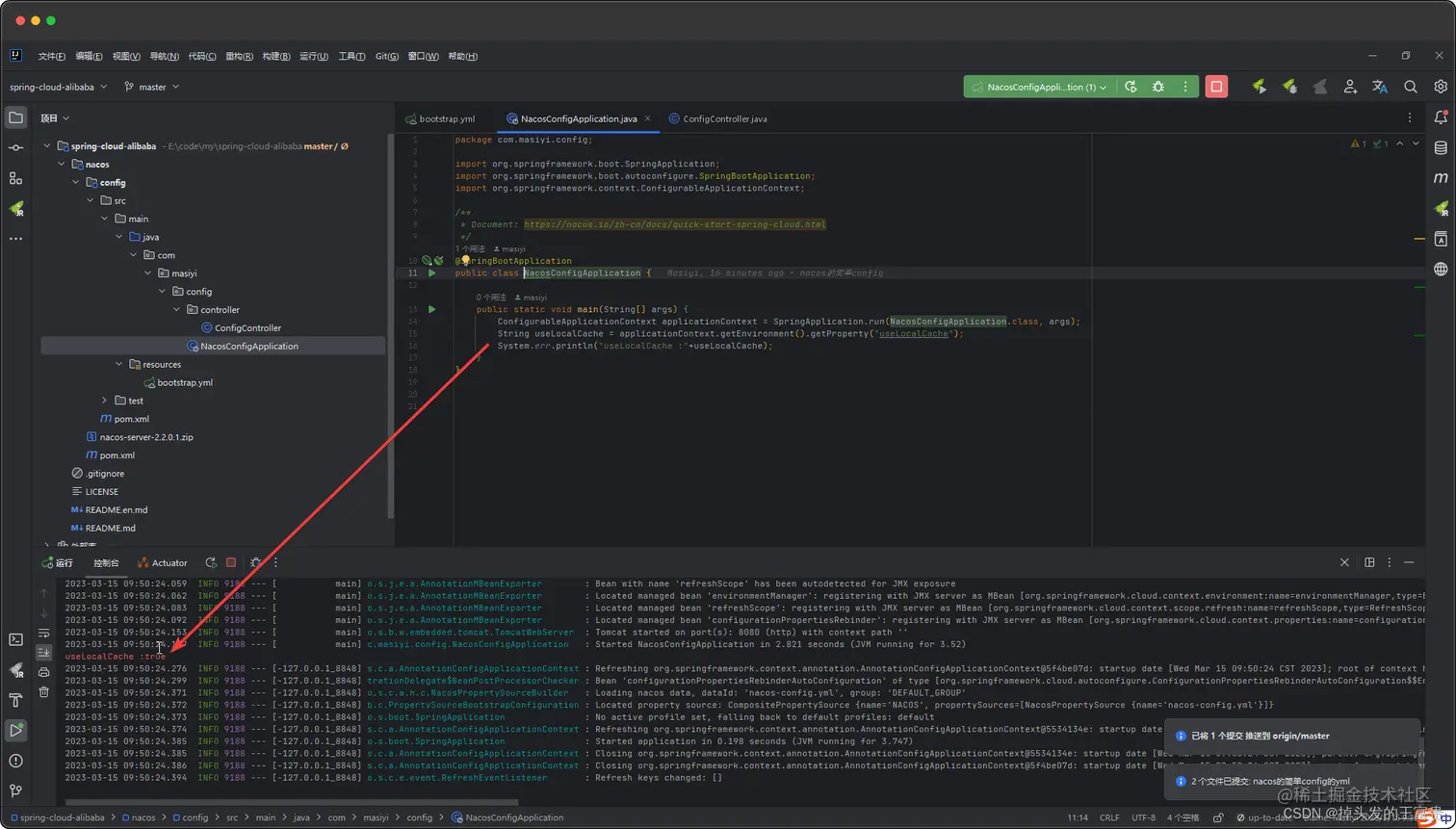Select bootstrap.yml in project tree
This screenshot has width=1456, height=829.
click(185, 382)
